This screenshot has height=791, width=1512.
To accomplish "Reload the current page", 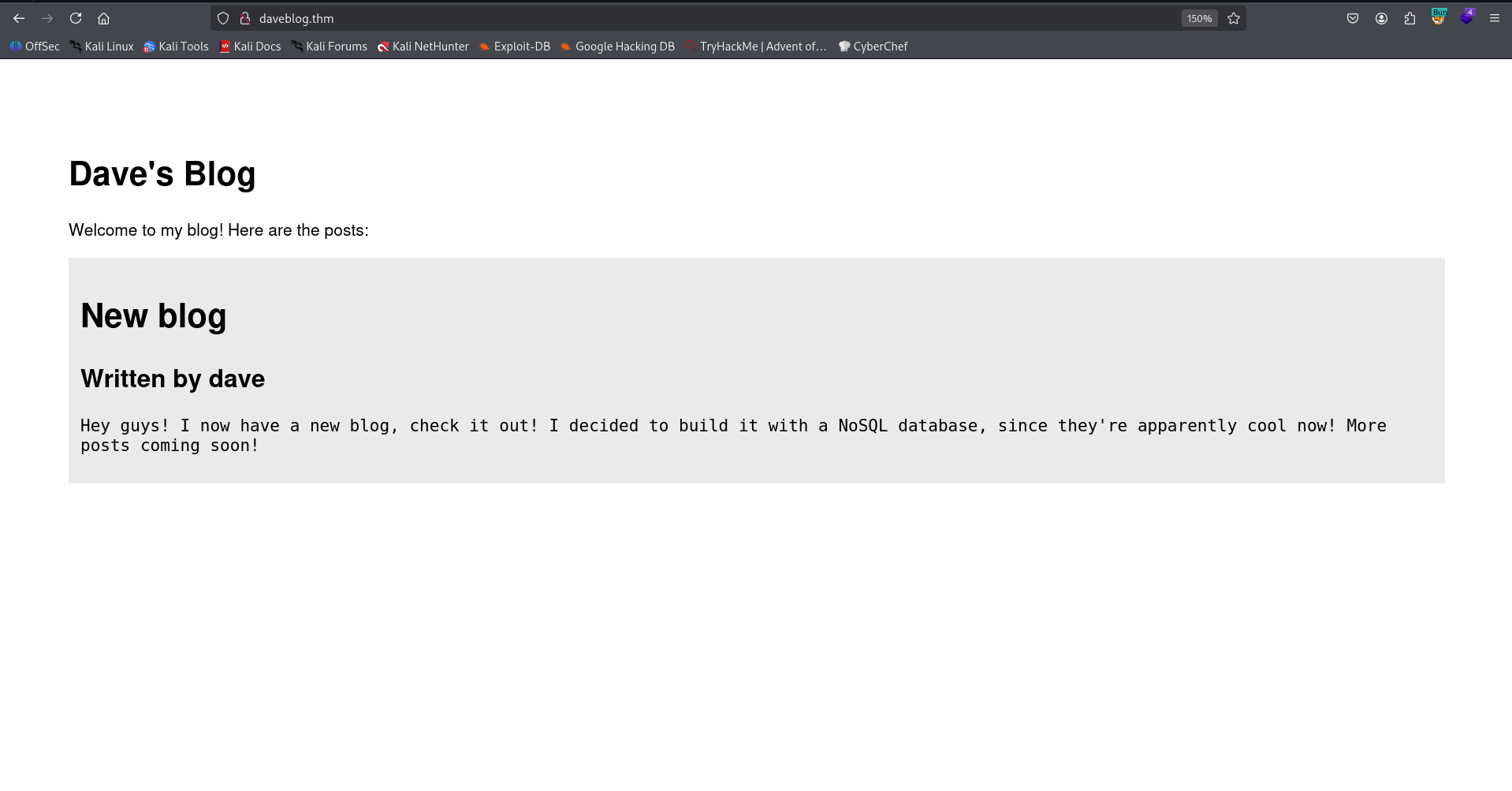I will 76,18.
